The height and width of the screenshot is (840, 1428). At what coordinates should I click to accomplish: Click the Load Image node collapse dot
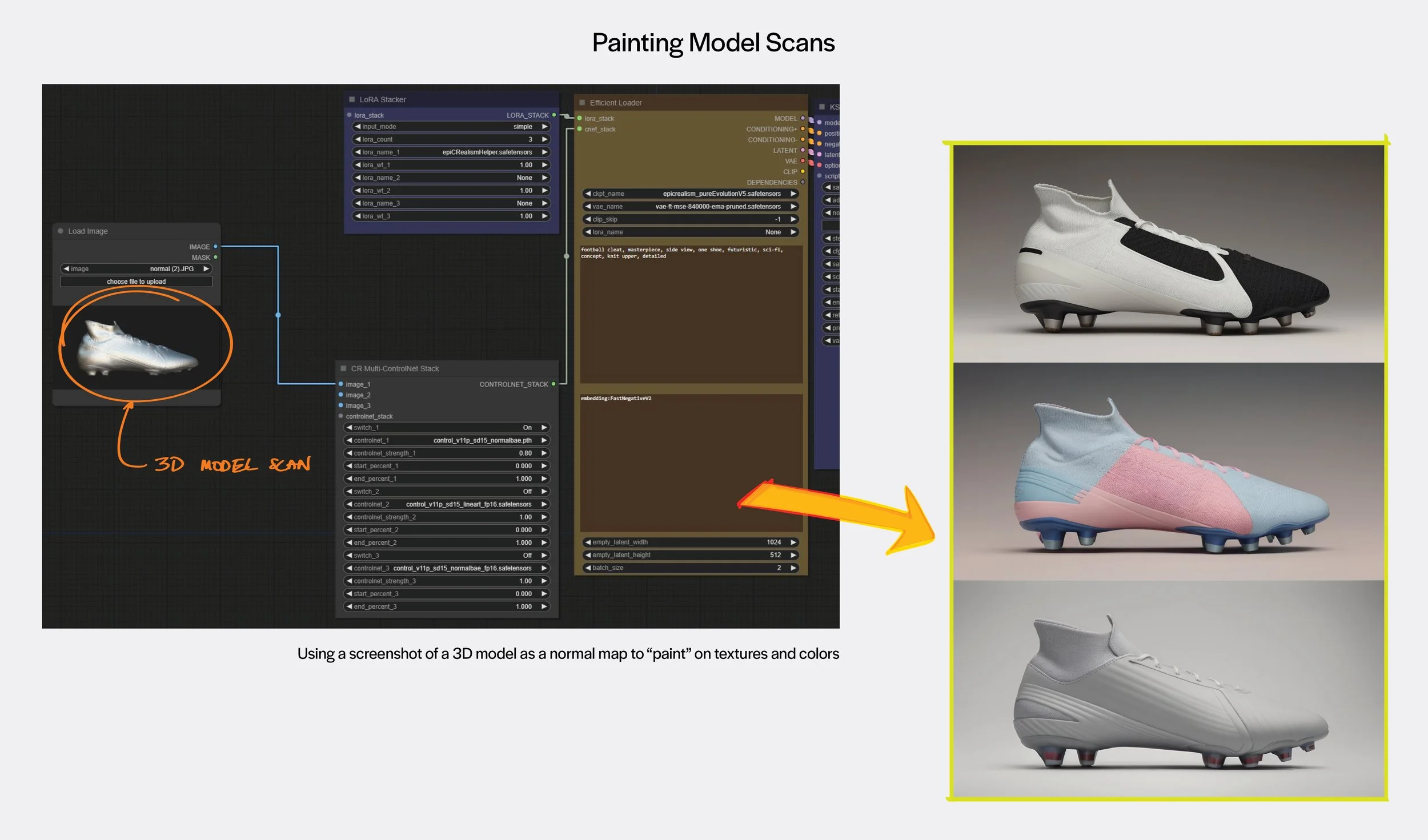tap(61, 231)
